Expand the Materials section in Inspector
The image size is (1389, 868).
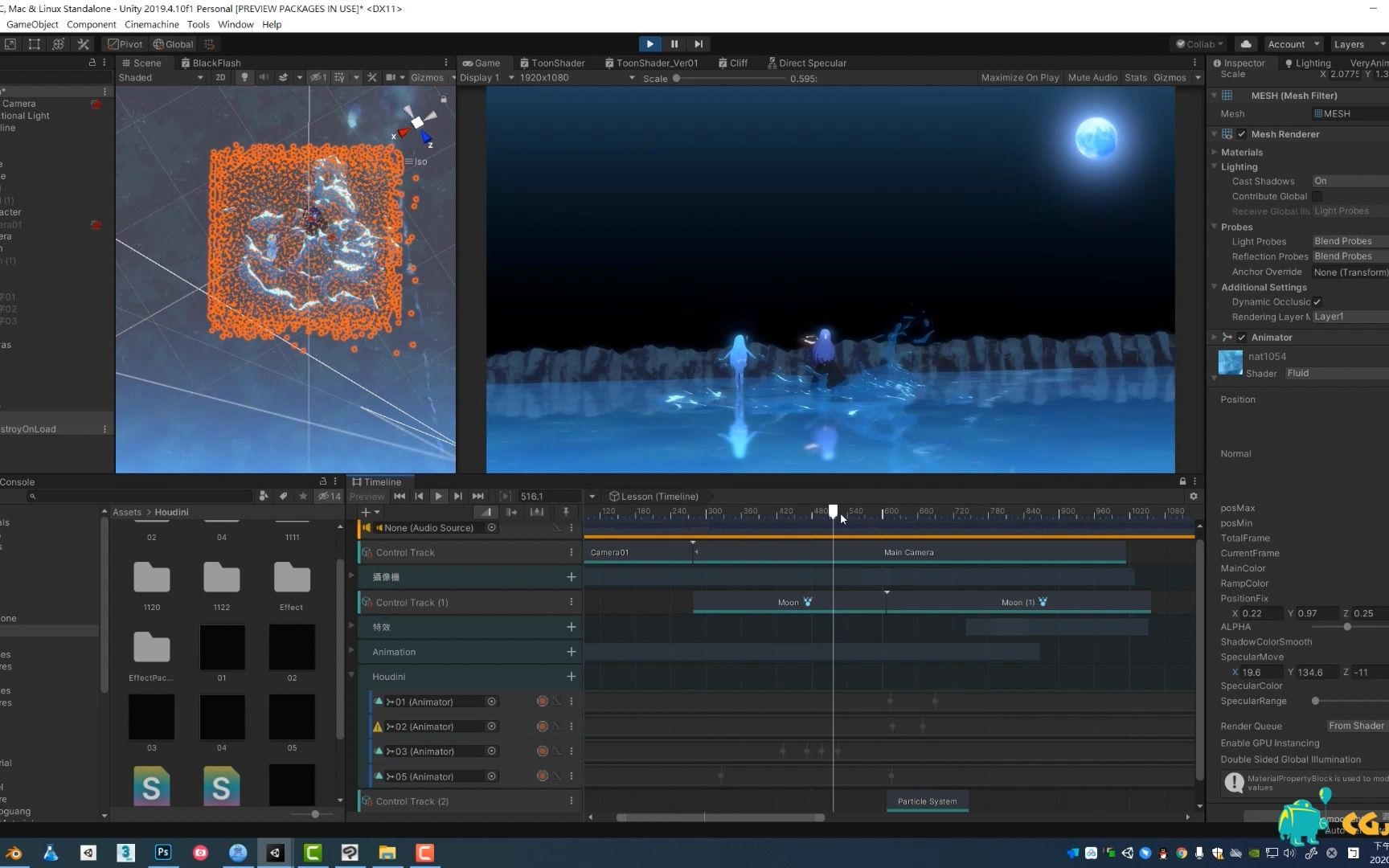[1215, 152]
